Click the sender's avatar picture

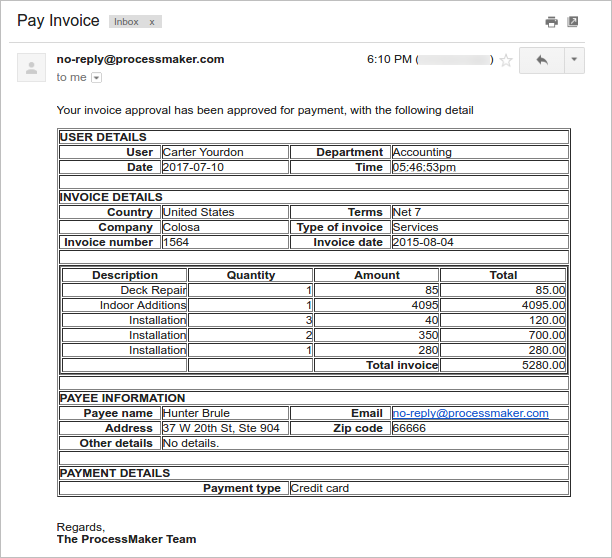[x=33, y=68]
